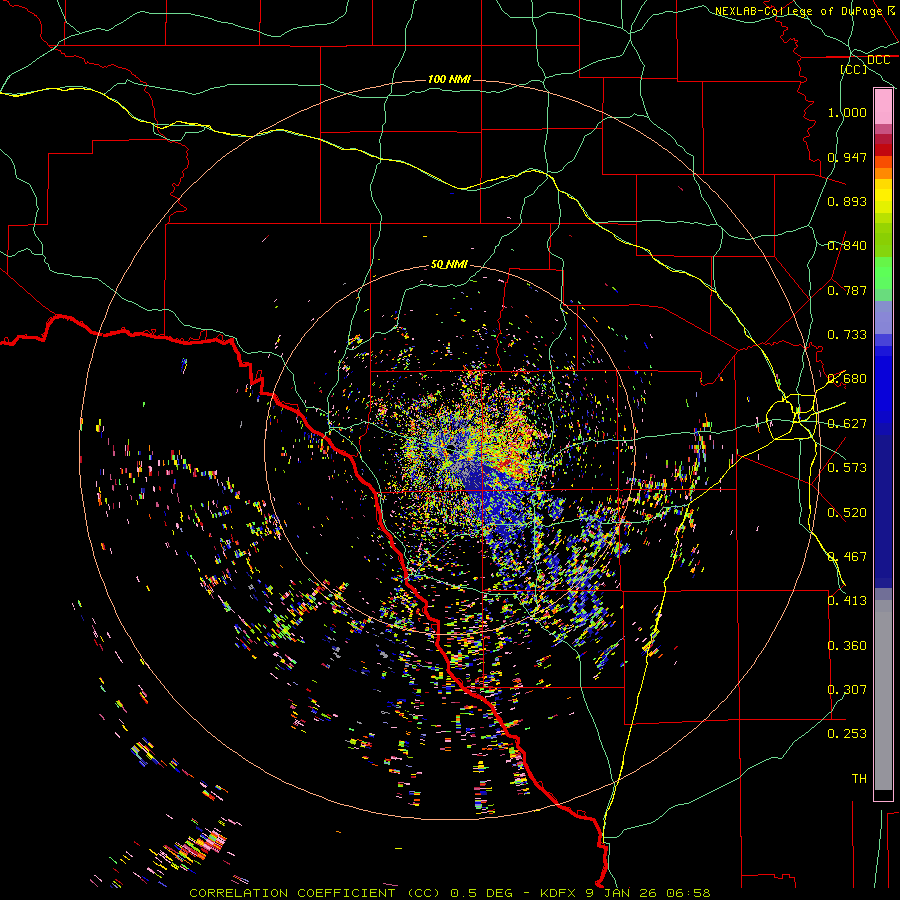900x900 pixels.
Task: Click the 0.5 DEG elevation text
Action: [482, 893]
